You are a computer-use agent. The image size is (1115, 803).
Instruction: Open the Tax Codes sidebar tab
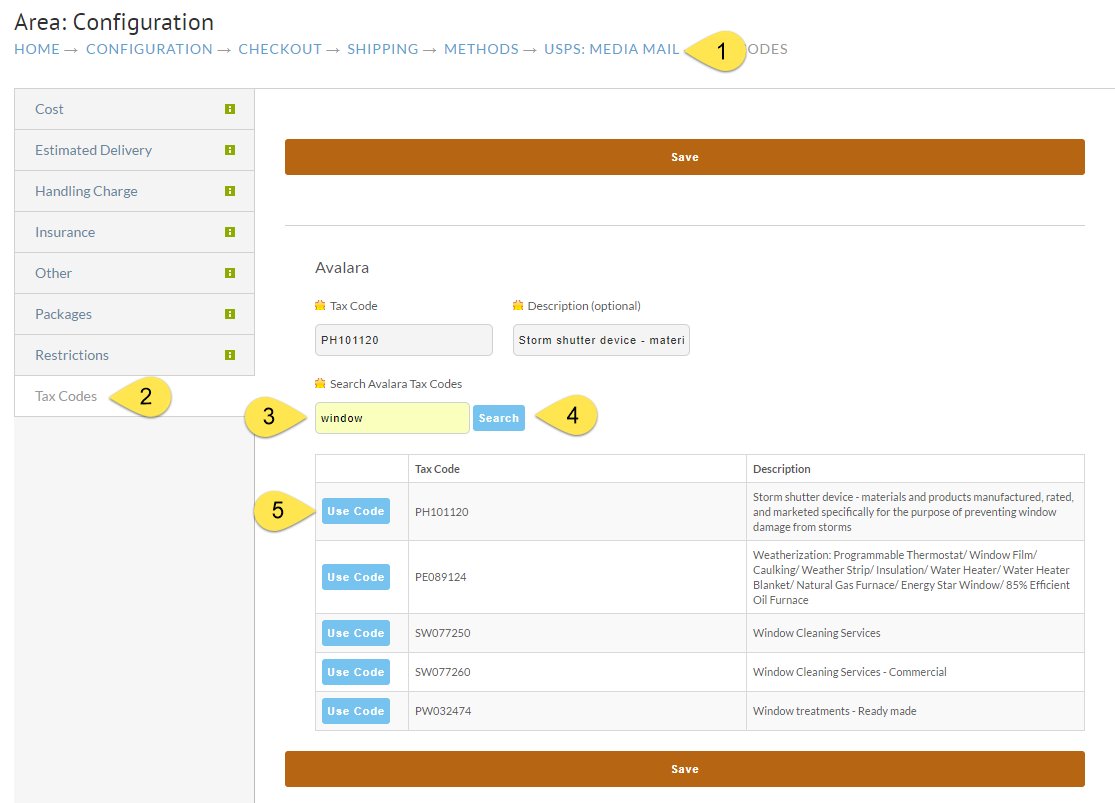point(66,396)
